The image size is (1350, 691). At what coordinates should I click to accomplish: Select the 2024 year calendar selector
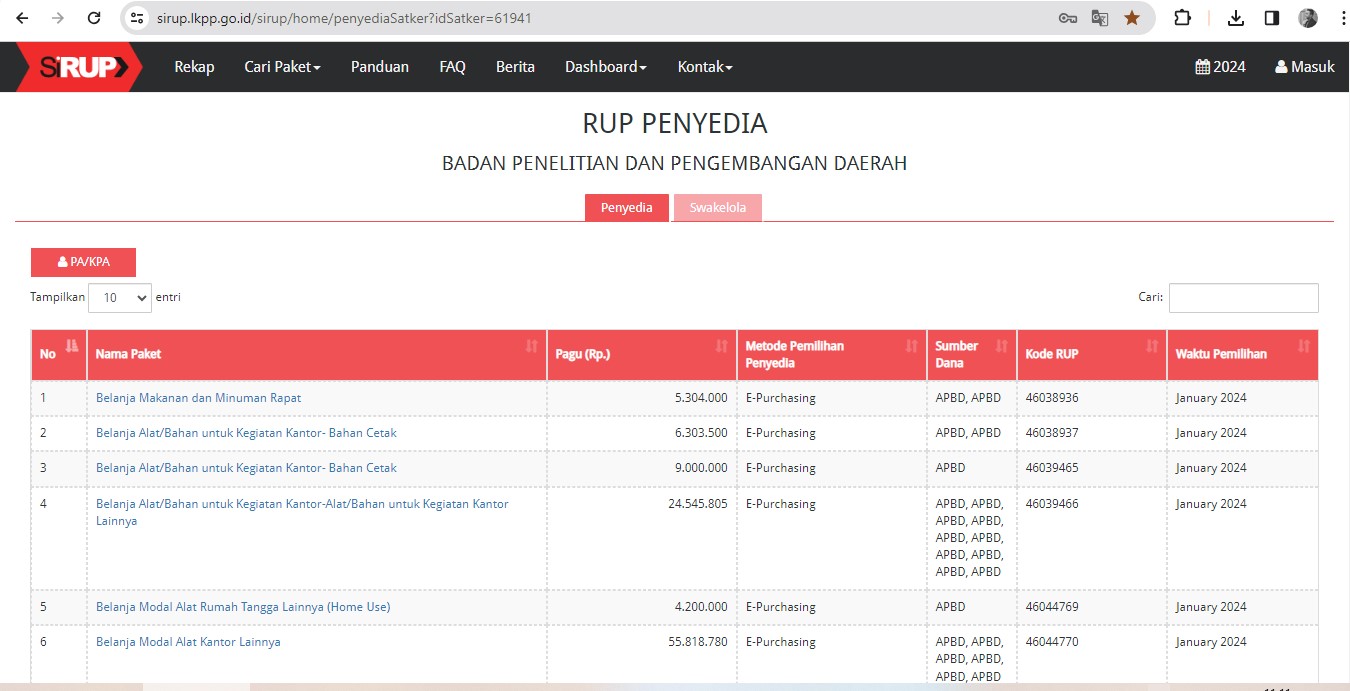pyautogui.click(x=1220, y=67)
